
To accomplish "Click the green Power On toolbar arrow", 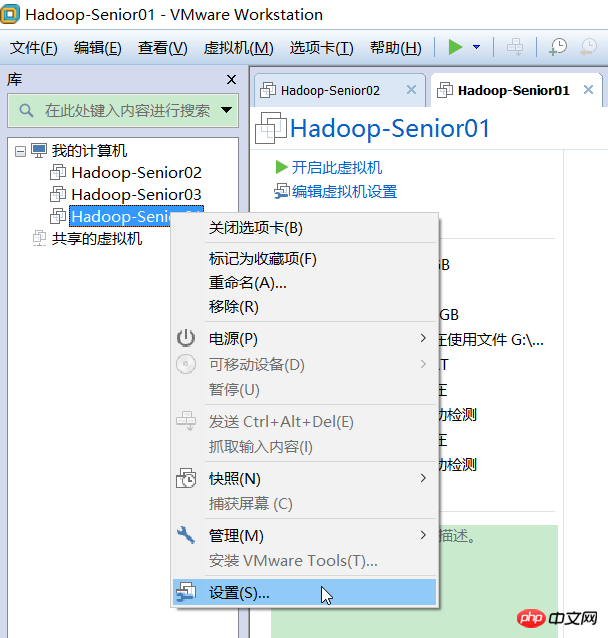I will 455,47.
